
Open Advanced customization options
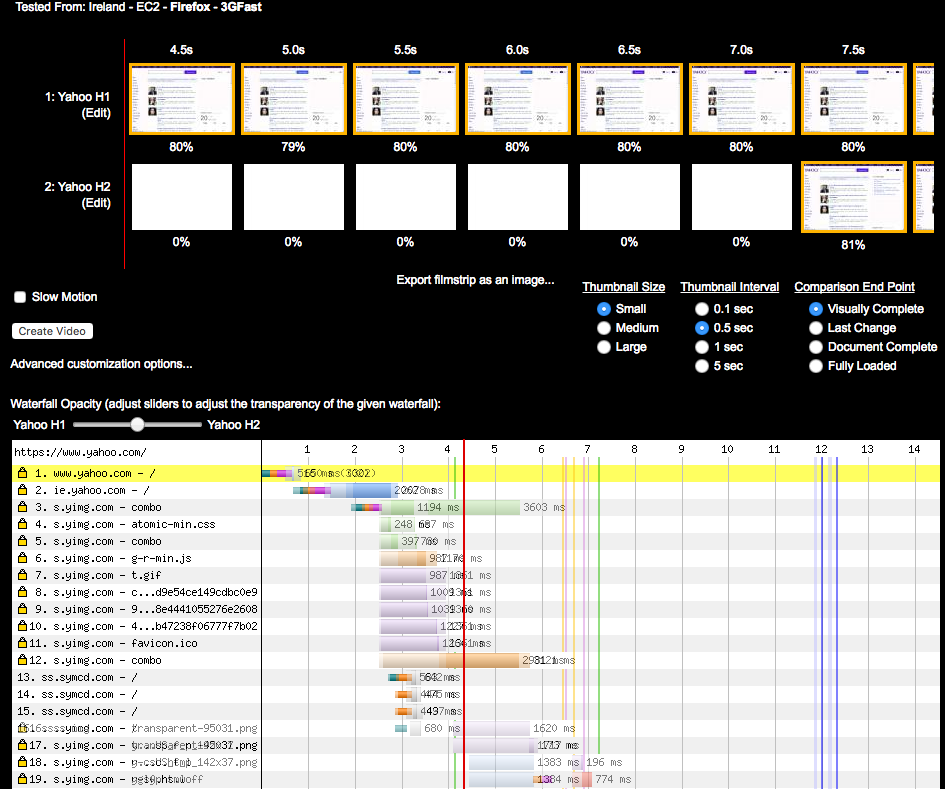[x=101, y=364]
